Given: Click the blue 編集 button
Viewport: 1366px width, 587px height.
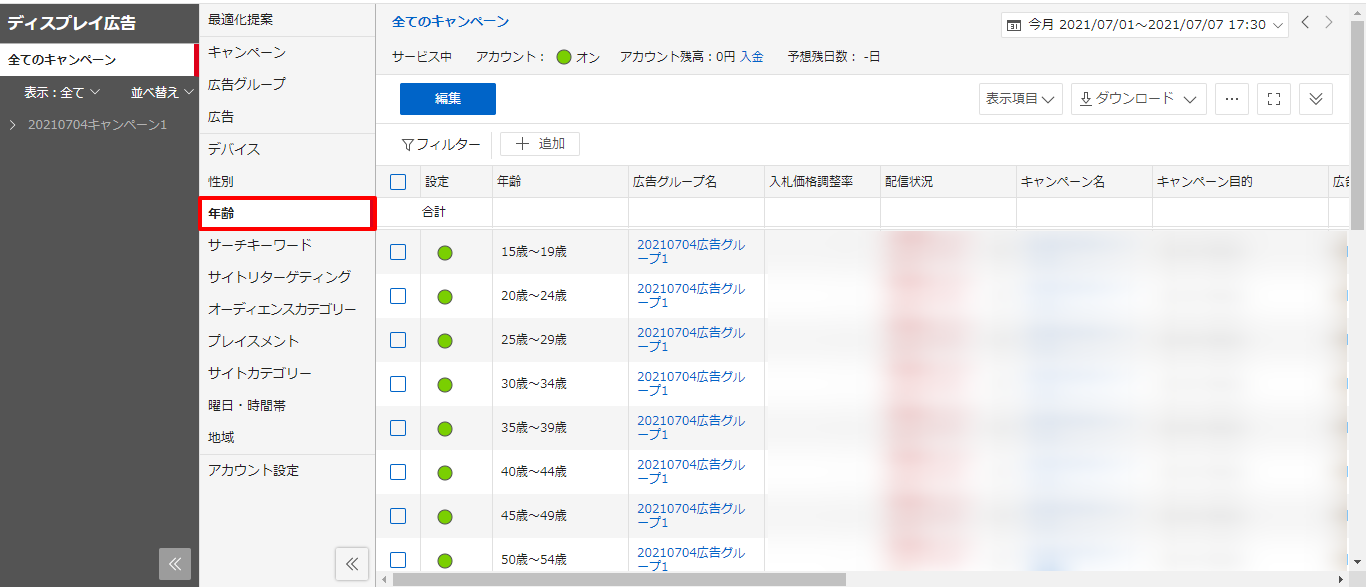Looking at the screenshot, I should point(447,99).
